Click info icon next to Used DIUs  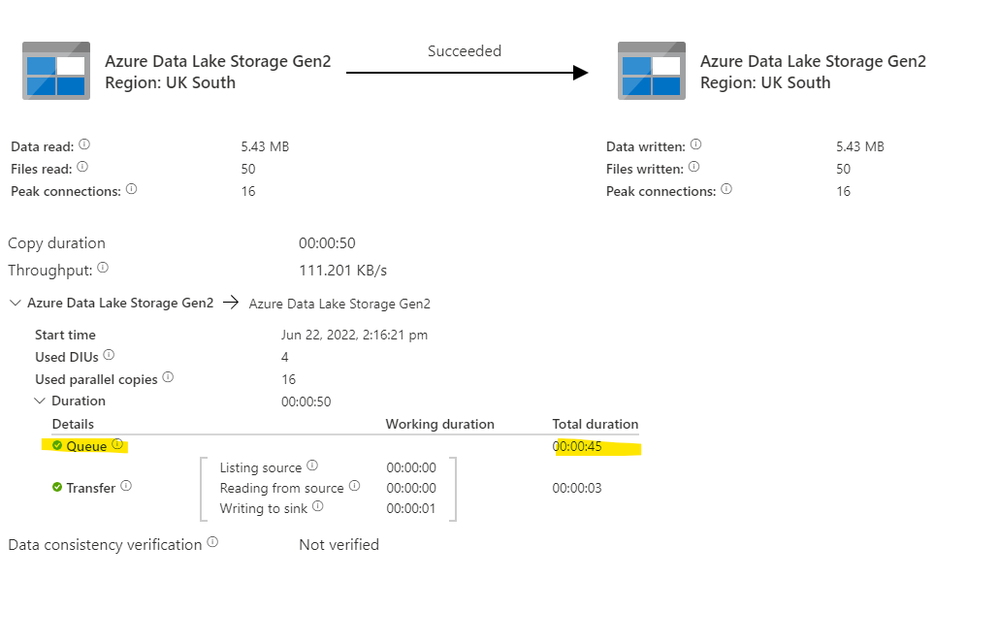pos(109,355)
